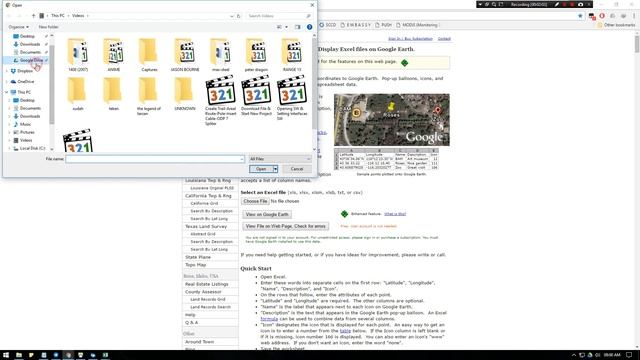The width and height of the screenshot is (640, 360).
Task: Click the formula link in Quick Start
Action: click(269, 319)
